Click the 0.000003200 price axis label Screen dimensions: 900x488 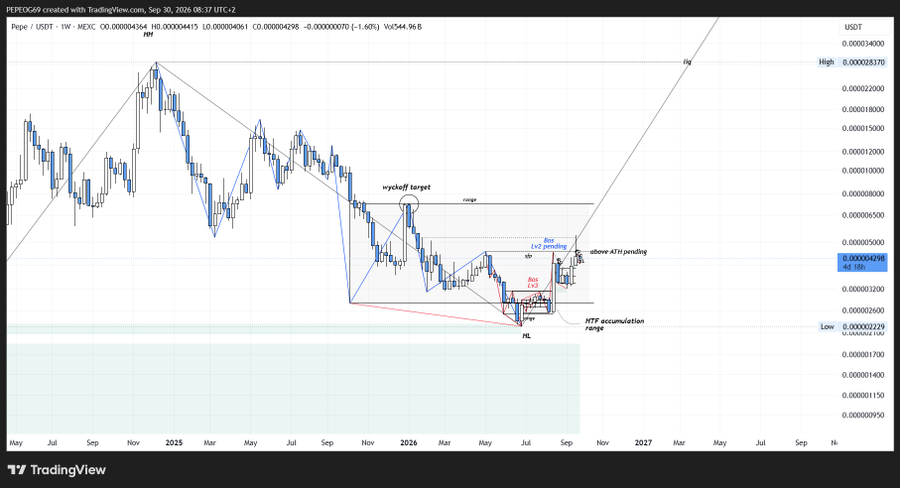pyautogui.click(x=863, y=289)
